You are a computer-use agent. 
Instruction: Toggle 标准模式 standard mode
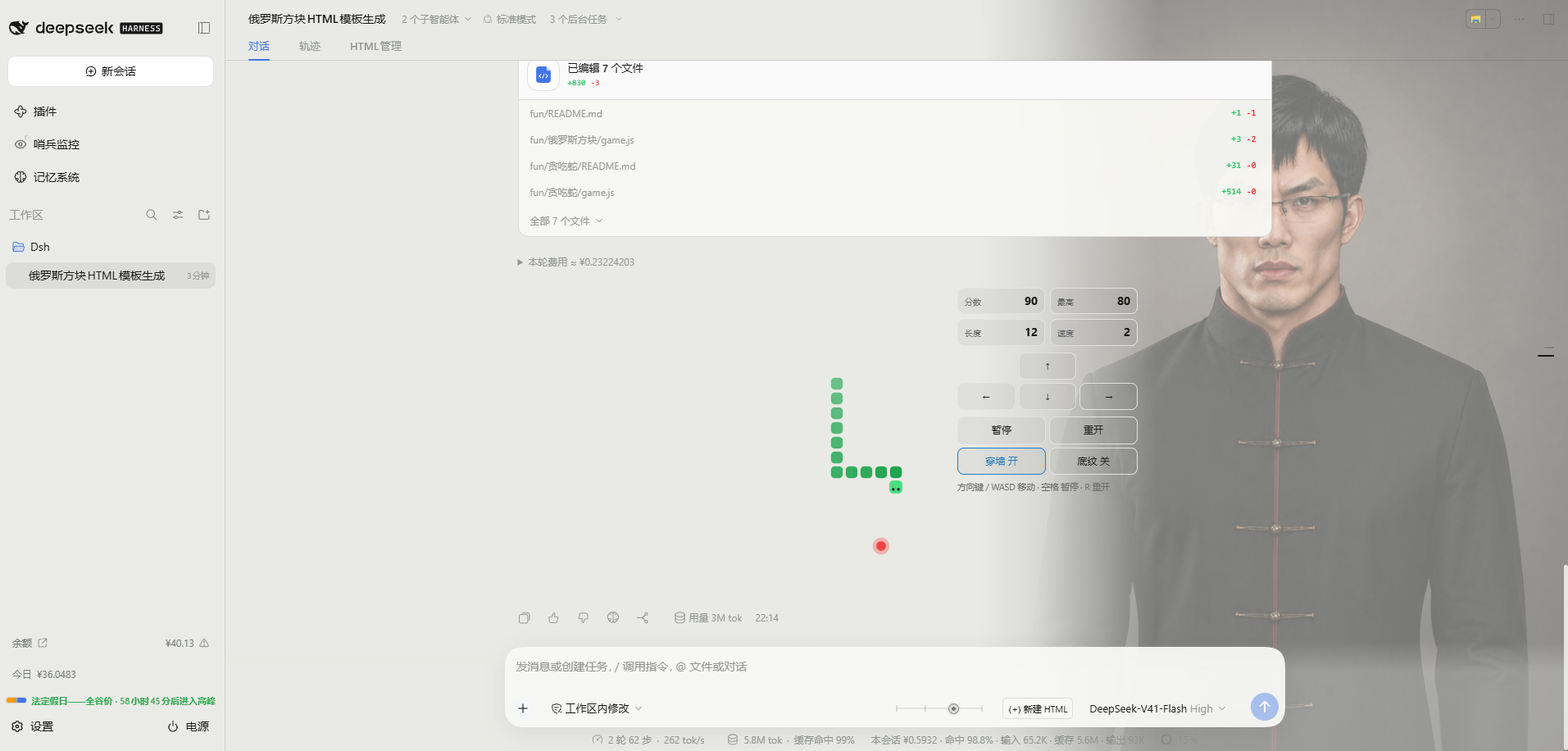click(509, 19)
